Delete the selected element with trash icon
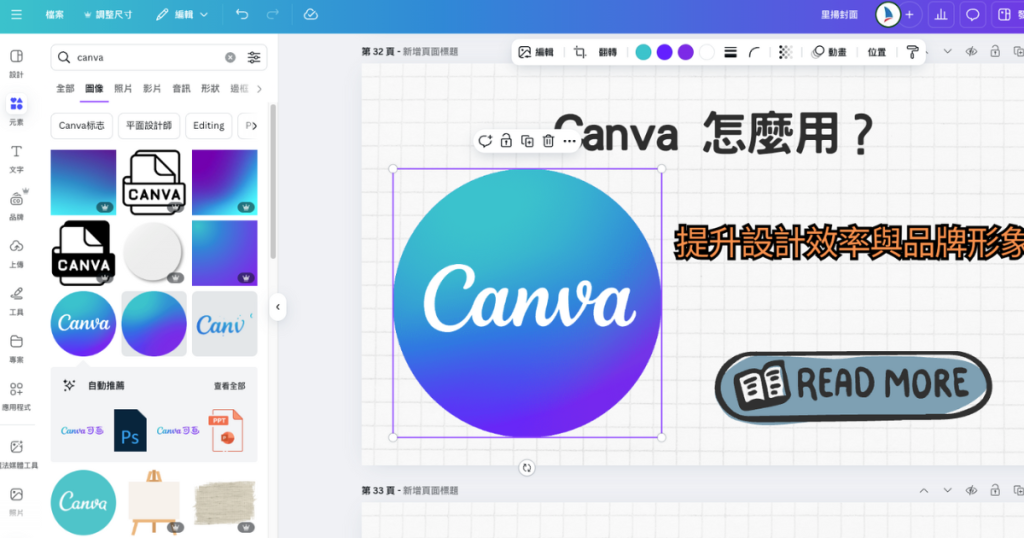Image resolution: width=1024 pixels, height=538 pixels. click(549, 141)
